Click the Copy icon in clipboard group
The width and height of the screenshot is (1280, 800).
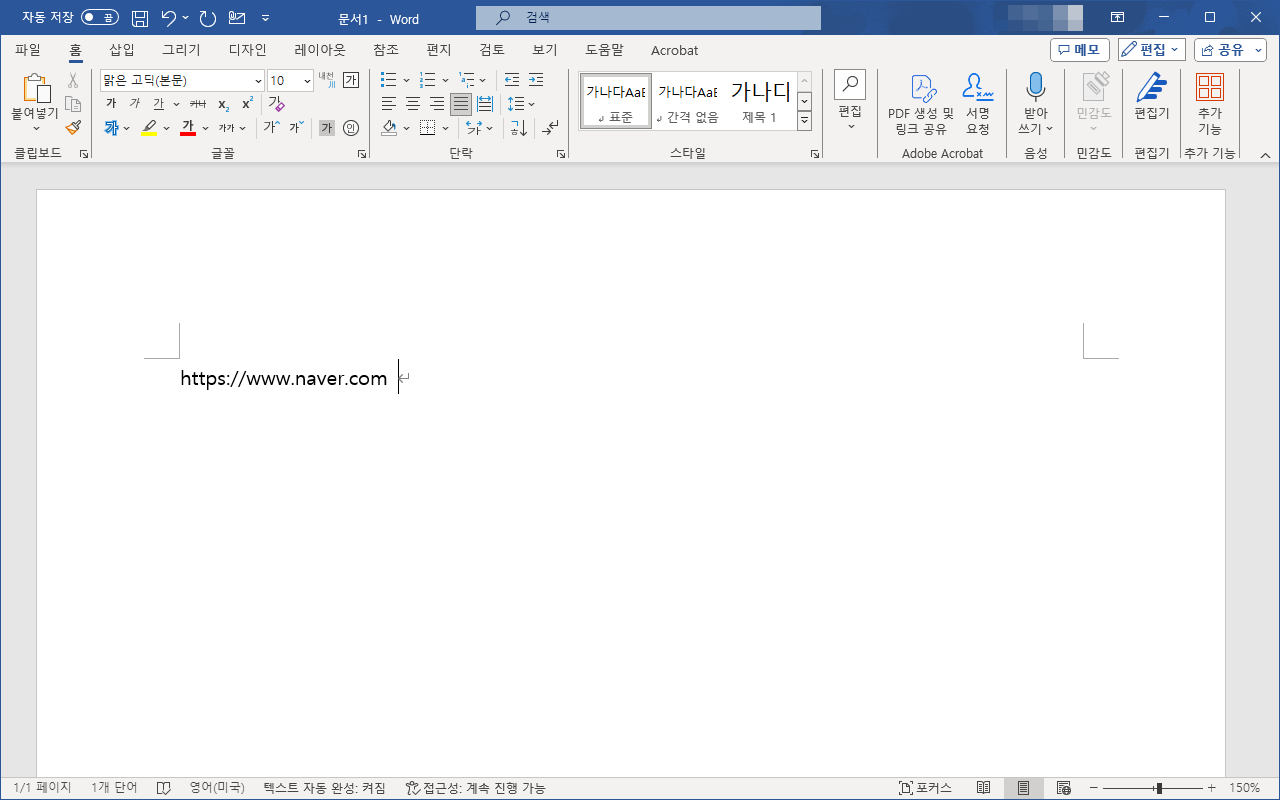[x=73, y=104]
